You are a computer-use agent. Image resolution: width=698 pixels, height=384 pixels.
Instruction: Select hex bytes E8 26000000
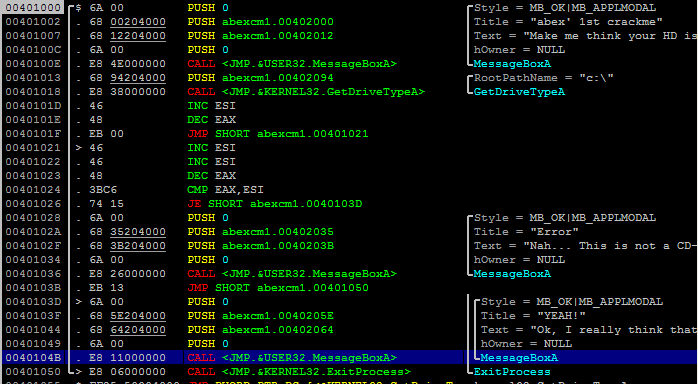click(127, 274)
